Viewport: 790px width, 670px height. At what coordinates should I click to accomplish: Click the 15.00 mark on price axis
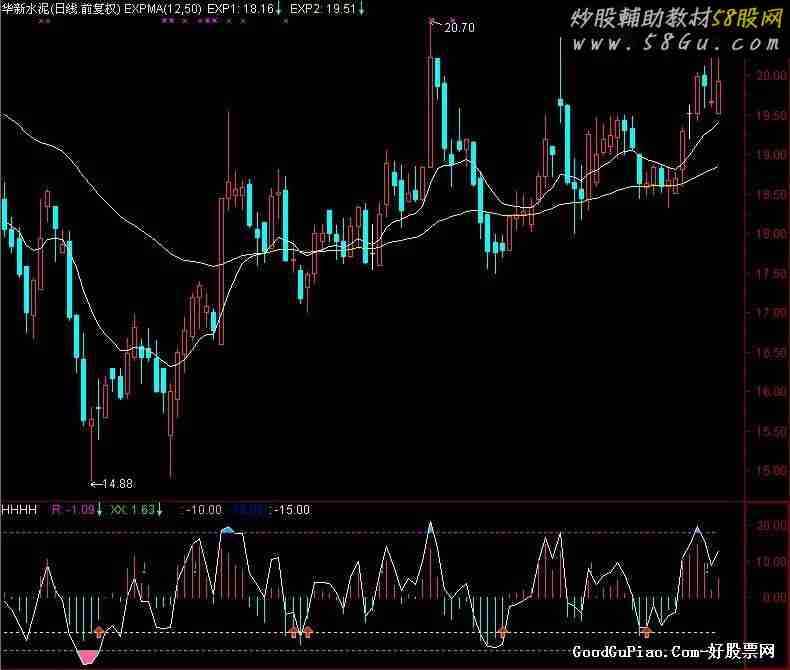[768, 471]
